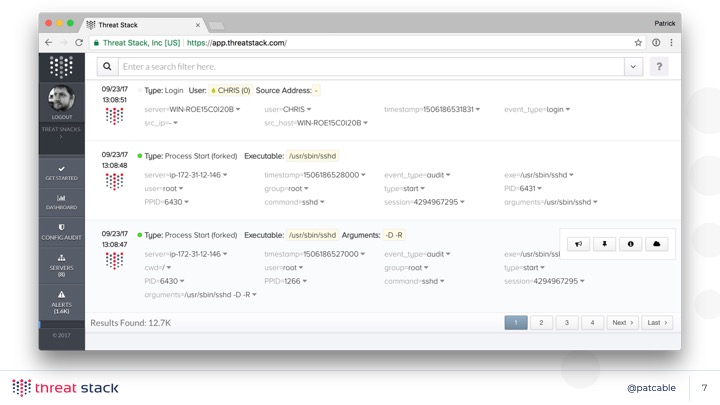This screenshot has width=720, height=405.
Task: Open Alerts (1.6K) in the sidebar
Action: [62, 302]
